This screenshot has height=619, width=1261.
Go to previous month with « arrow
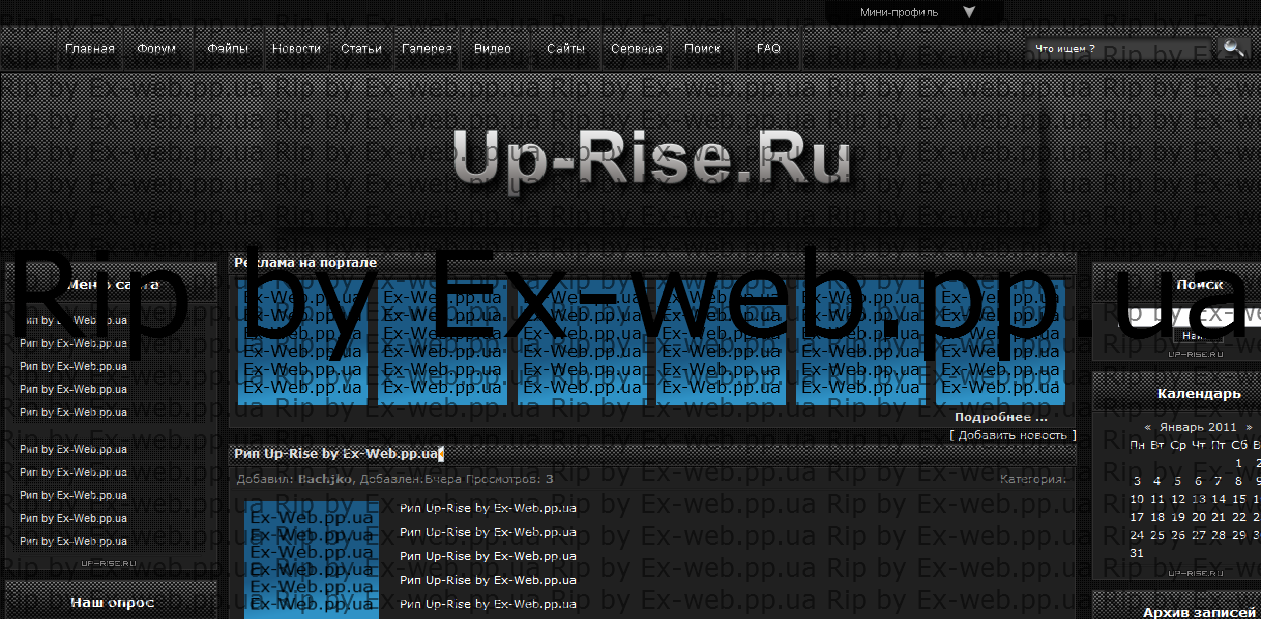[1147, 426]
